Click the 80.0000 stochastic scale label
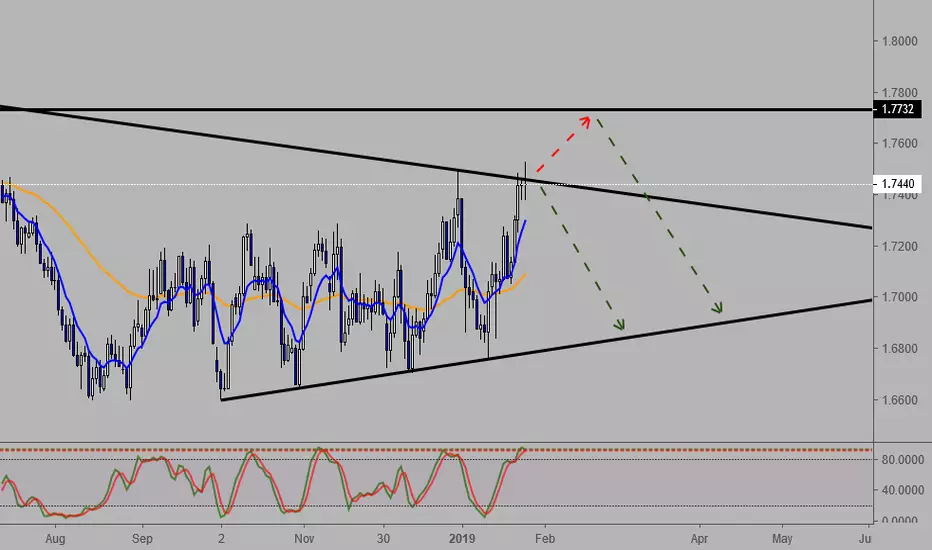Screen dimensions: 932x550 coord(903,460)
